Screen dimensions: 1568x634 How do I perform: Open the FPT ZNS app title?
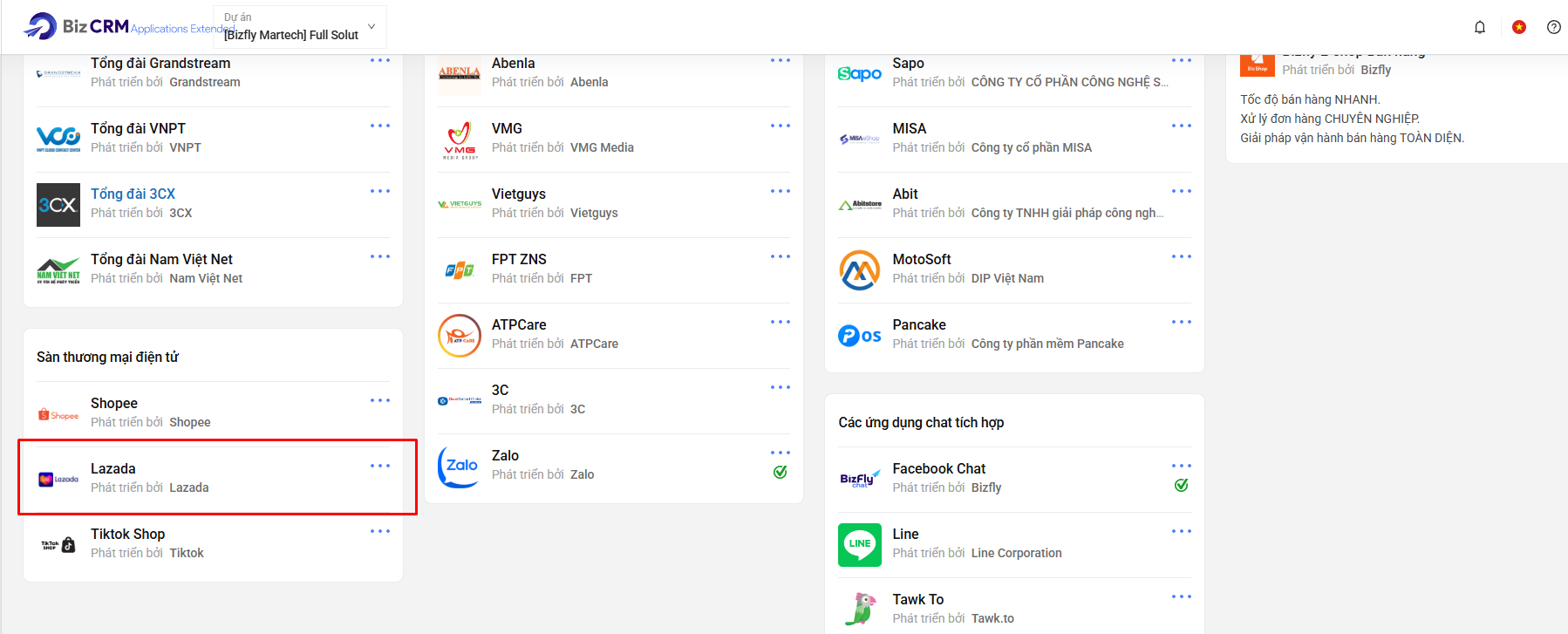tap(519, 259)
